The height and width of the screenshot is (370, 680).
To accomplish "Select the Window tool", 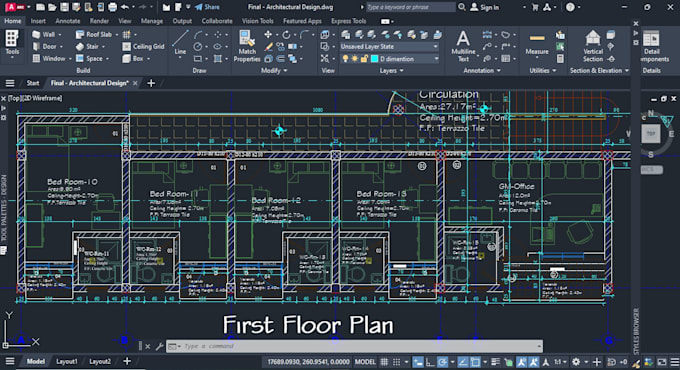I will pos(49,58).
